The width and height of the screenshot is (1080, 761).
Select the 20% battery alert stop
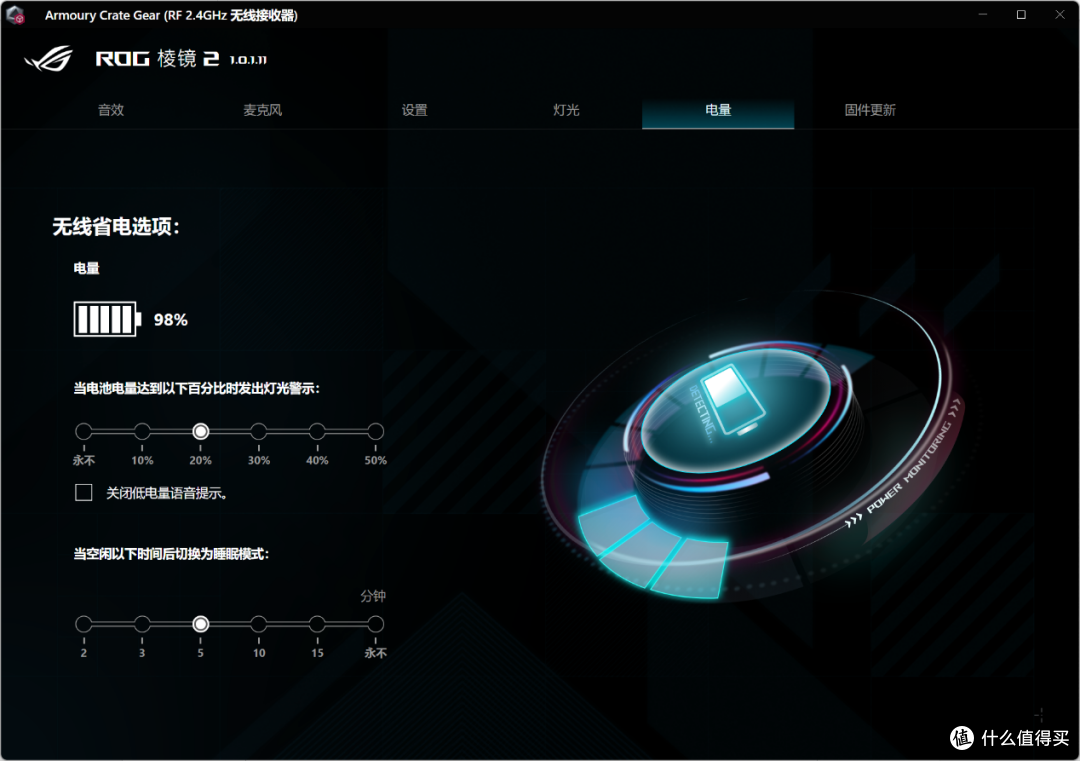pyautogui.click(x=200, y=431)
